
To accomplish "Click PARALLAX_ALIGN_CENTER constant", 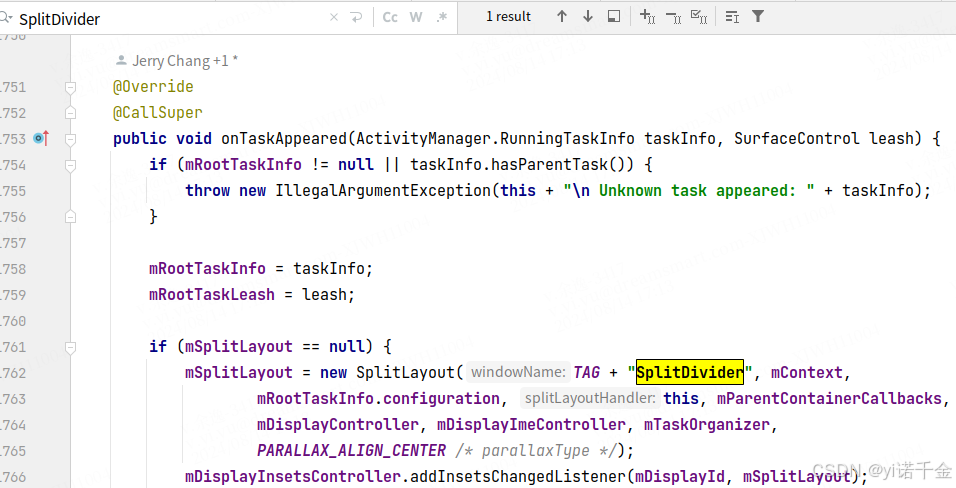I will (x=352, y=450).
